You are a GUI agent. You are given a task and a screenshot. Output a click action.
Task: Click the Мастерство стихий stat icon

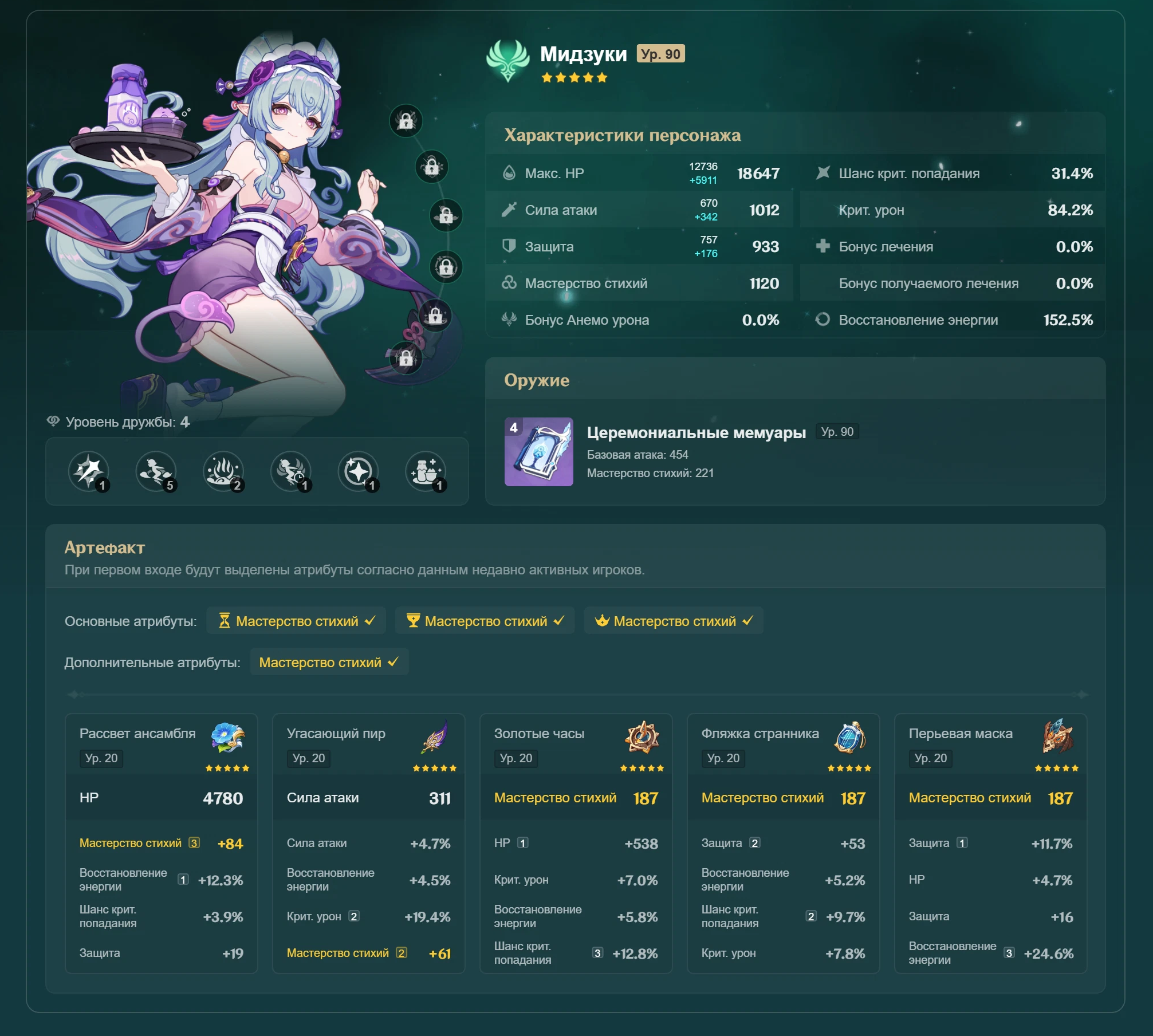click(x=509, y=283)
